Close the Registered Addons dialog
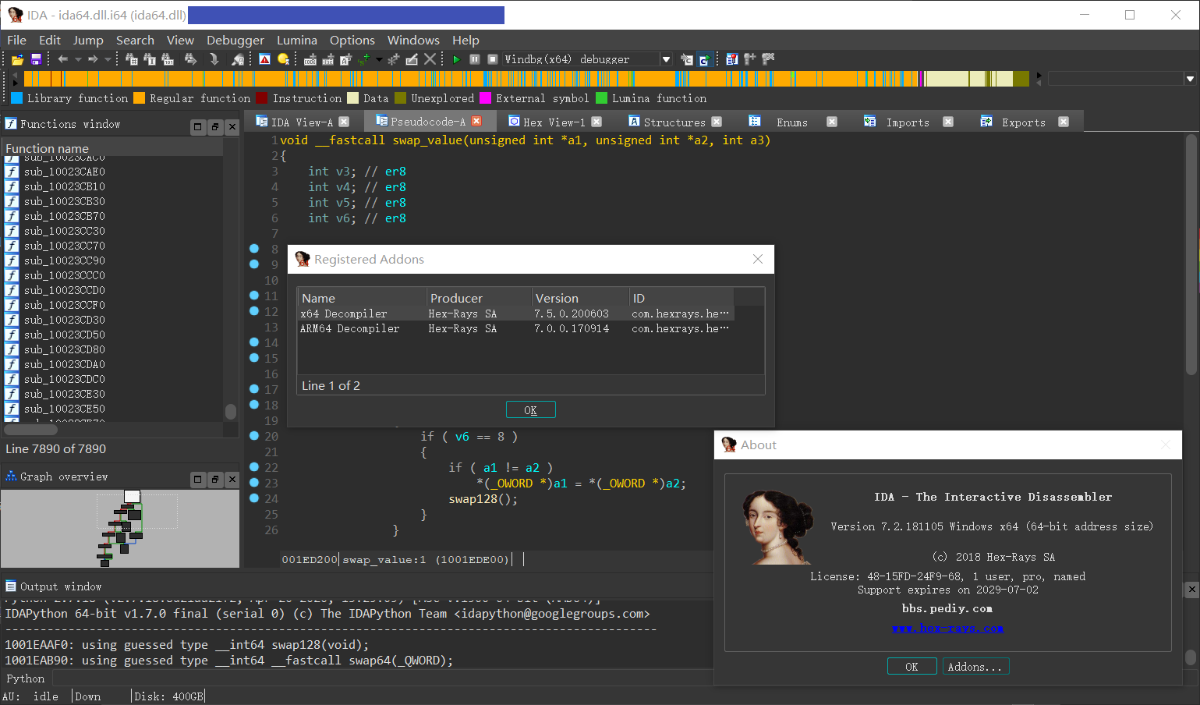Viewport: 1200px width, 705px height. pyautogui.click(x=760, y=259)
